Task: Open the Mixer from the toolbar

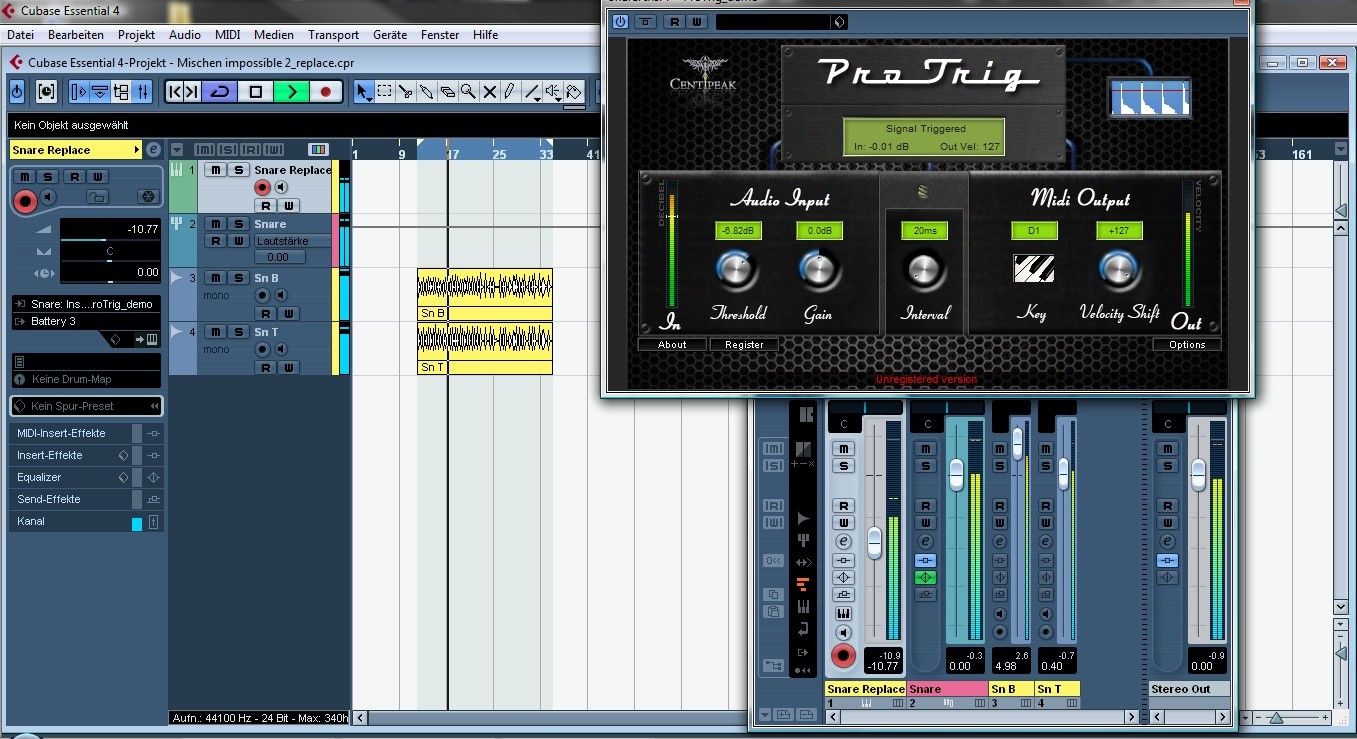Action: pos(143,92)
